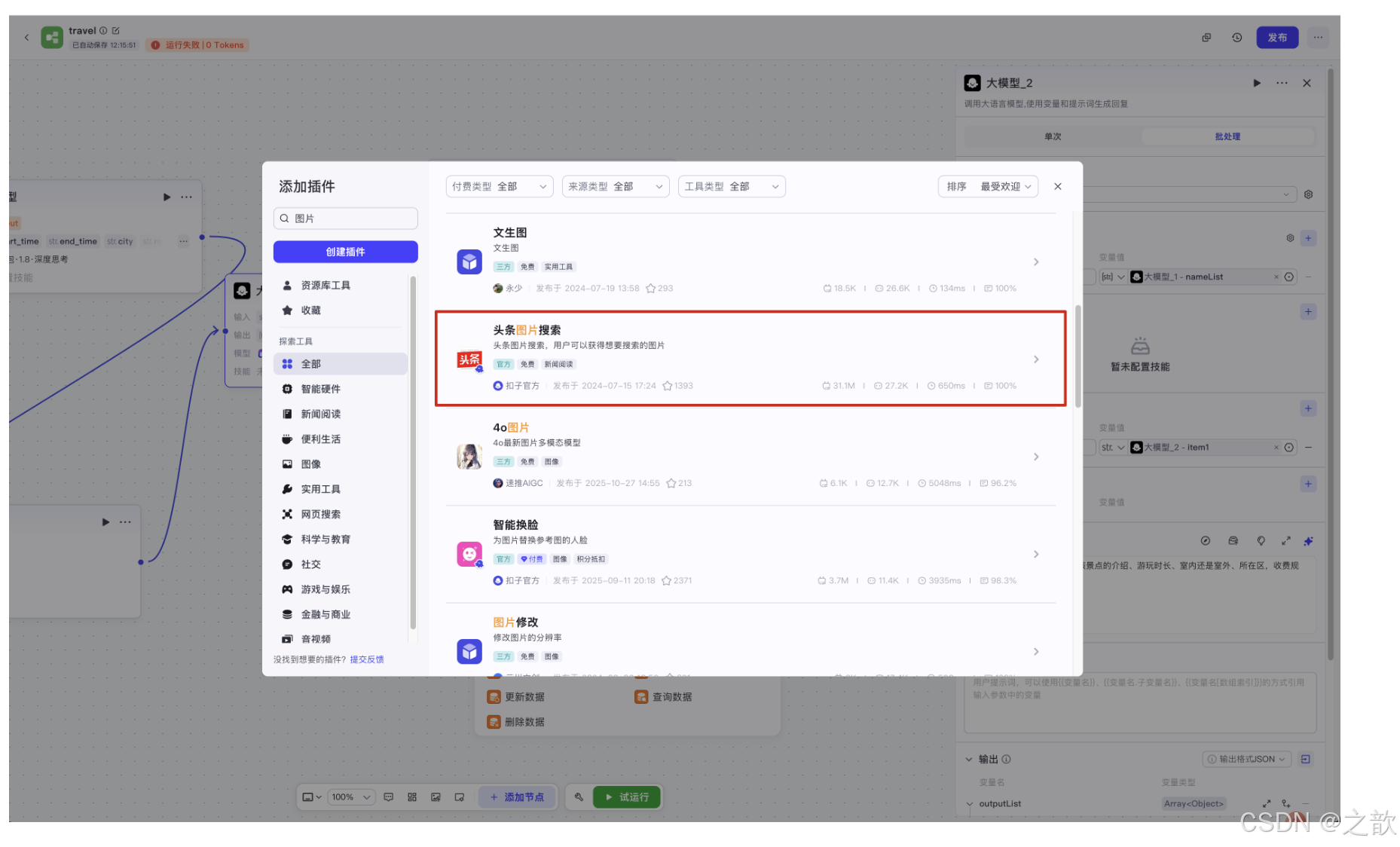Collapse the outputList variable row
This screenshot has height=847, width=1400.
(969, 804)
